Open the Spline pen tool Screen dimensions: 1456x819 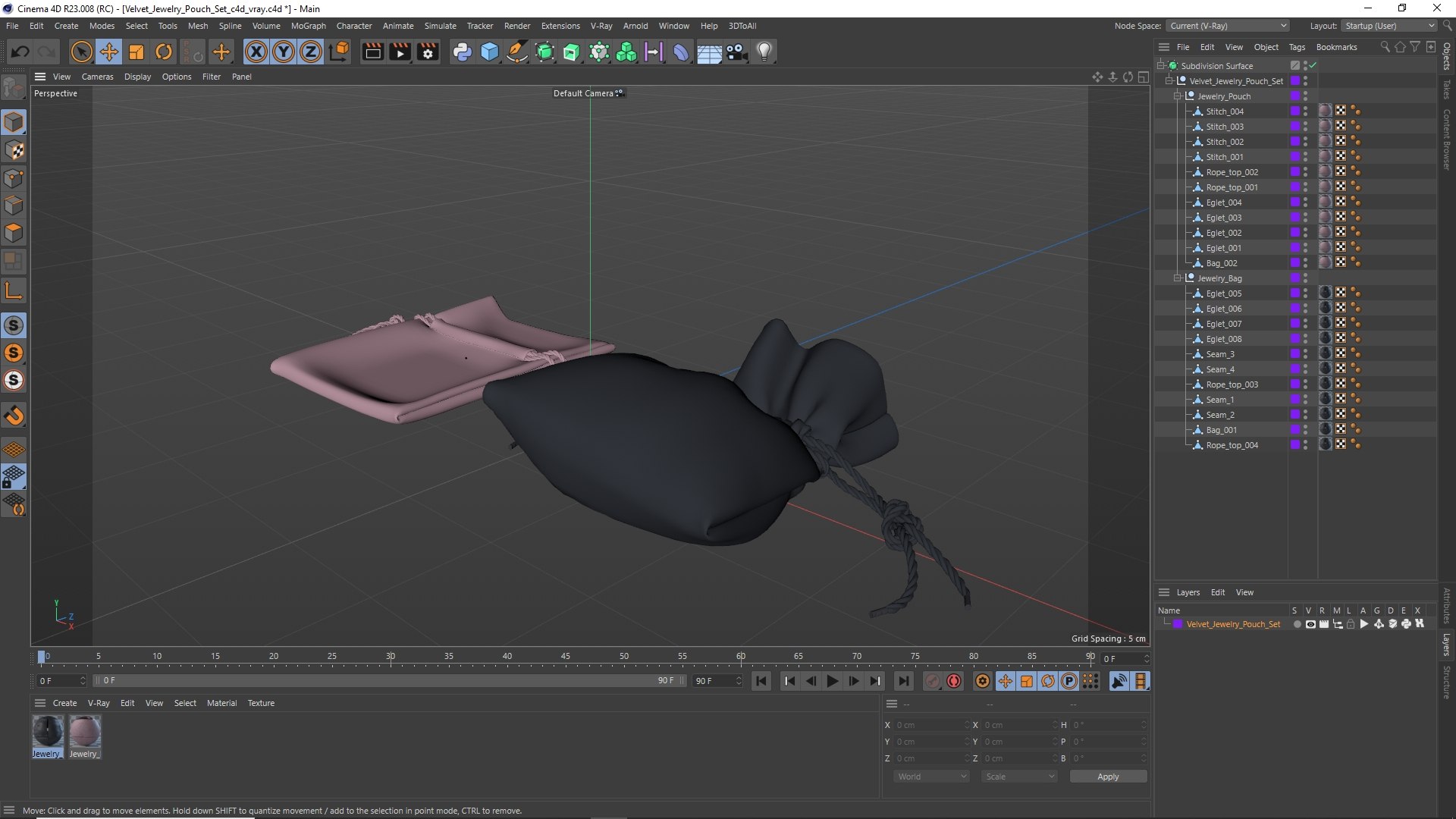coord(517,52)
